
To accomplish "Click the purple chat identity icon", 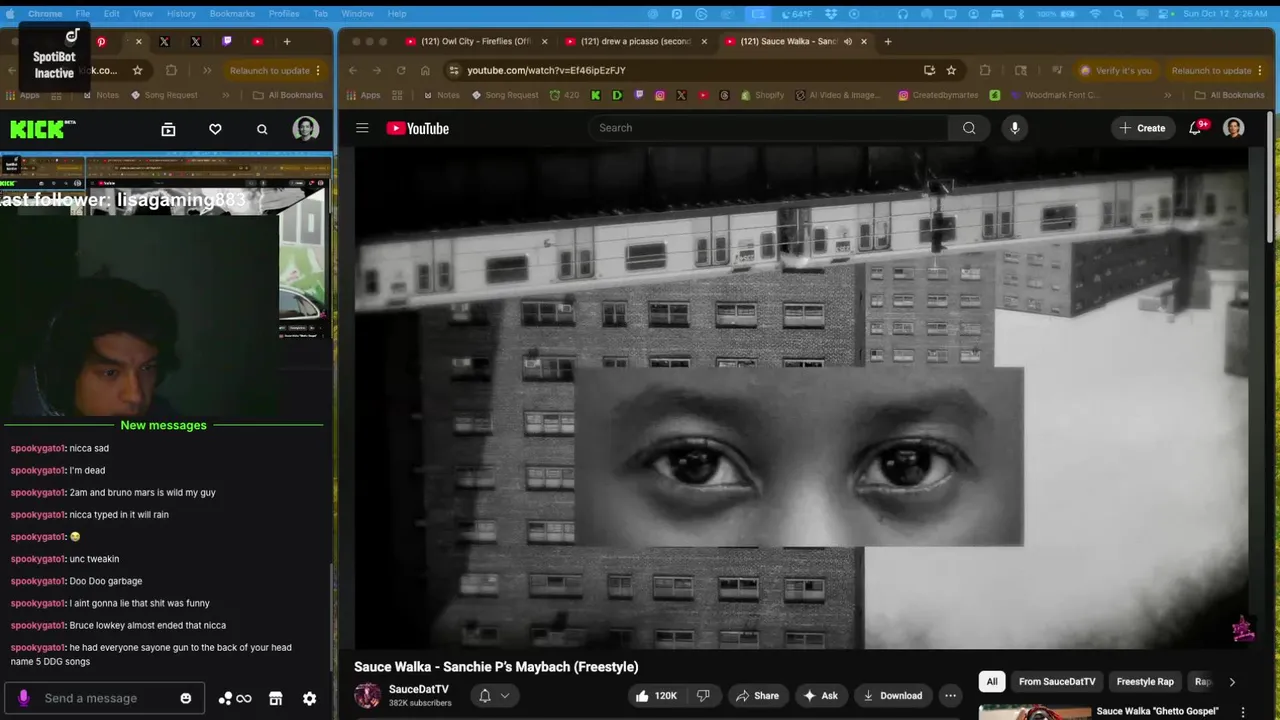I will 24,698.
